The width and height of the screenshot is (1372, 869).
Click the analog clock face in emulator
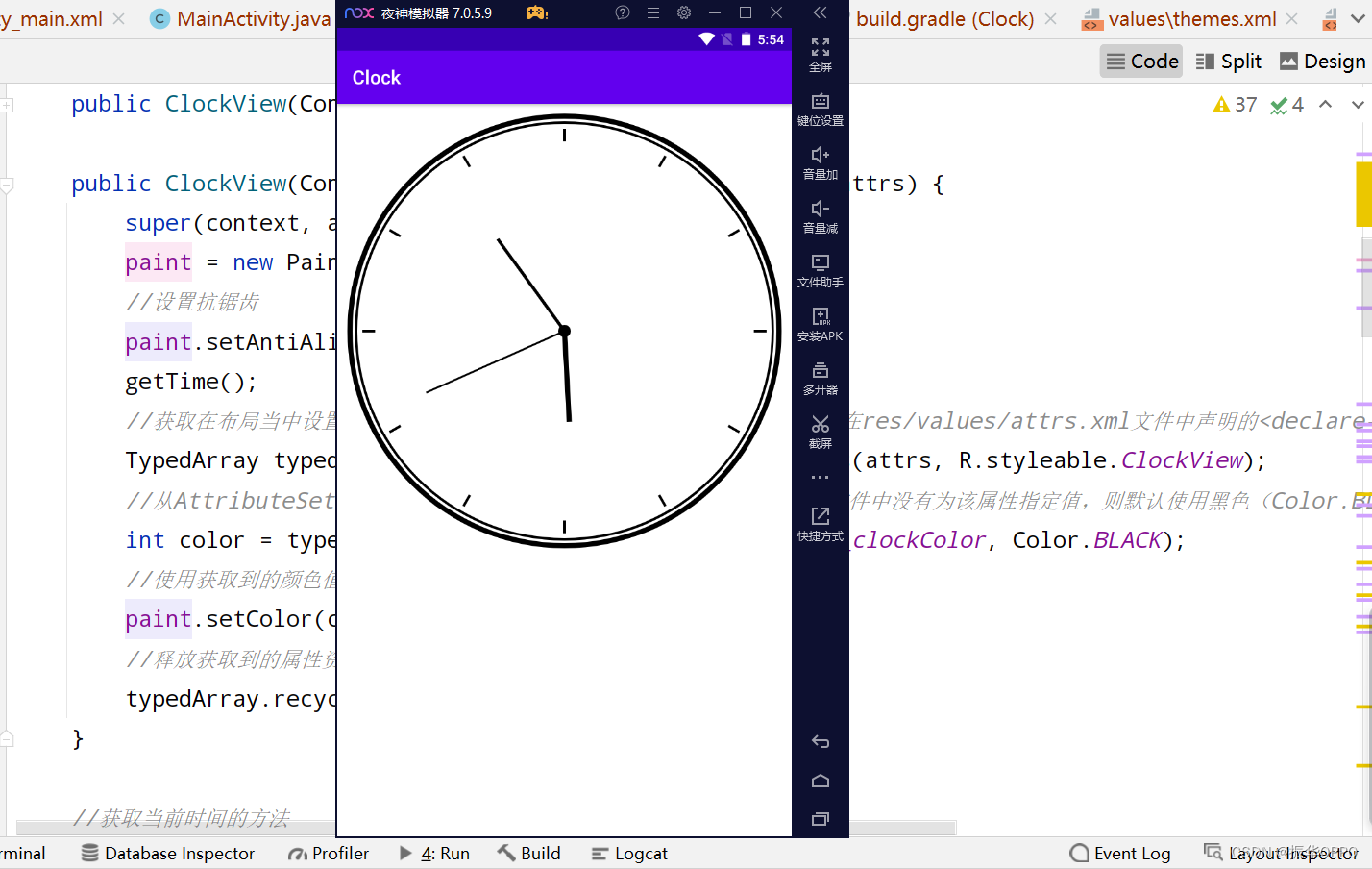click(564, 331)
